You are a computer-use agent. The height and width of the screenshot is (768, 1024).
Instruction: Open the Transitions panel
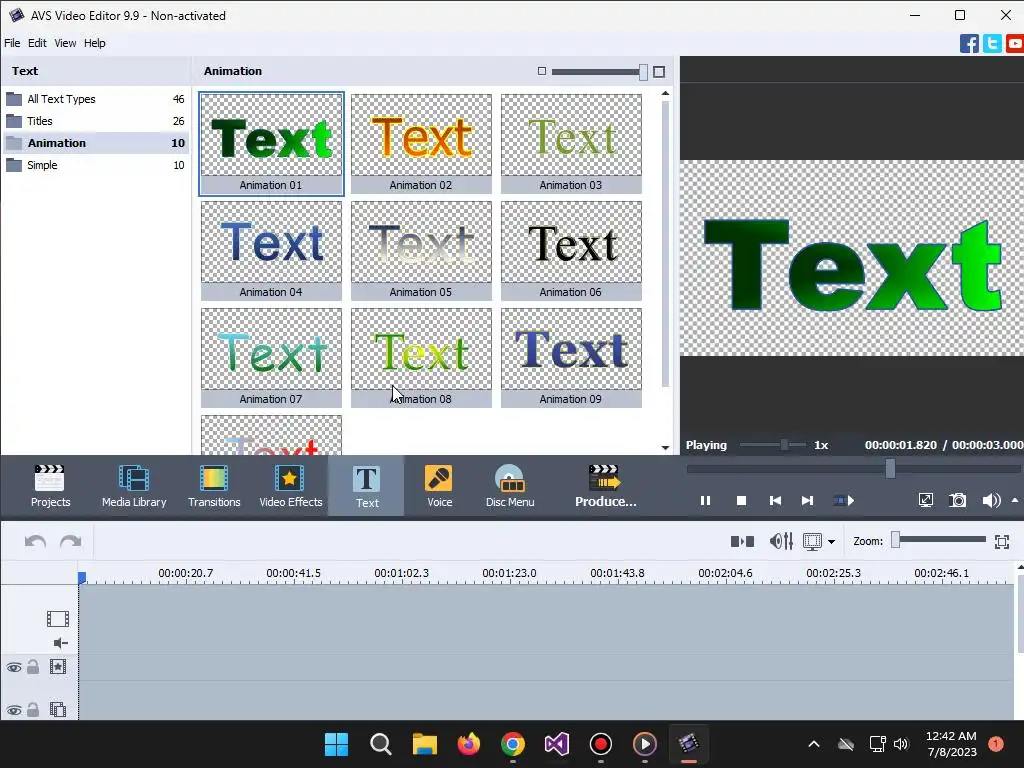pos(214,486)
